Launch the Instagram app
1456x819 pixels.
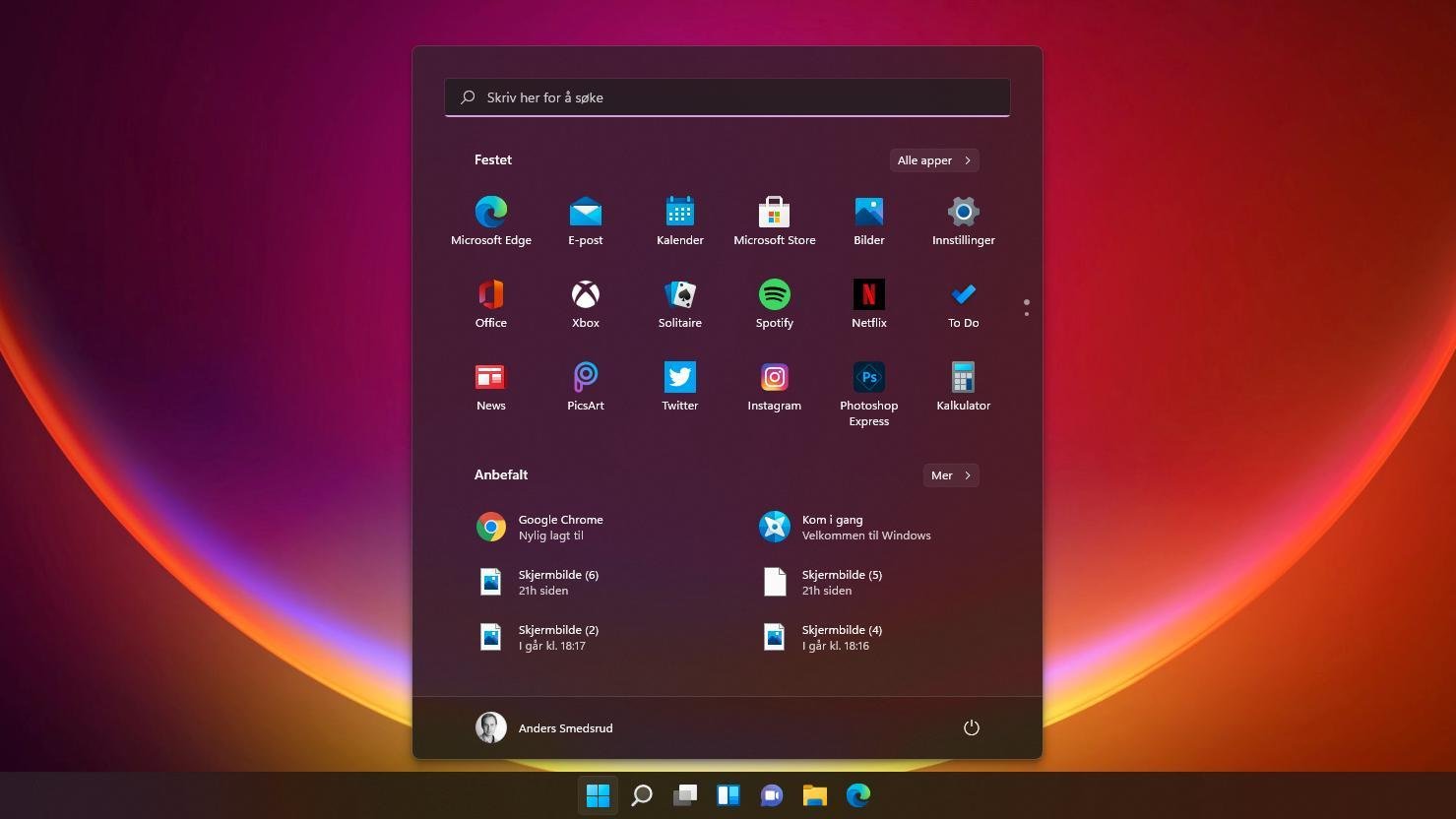[775, 386]
